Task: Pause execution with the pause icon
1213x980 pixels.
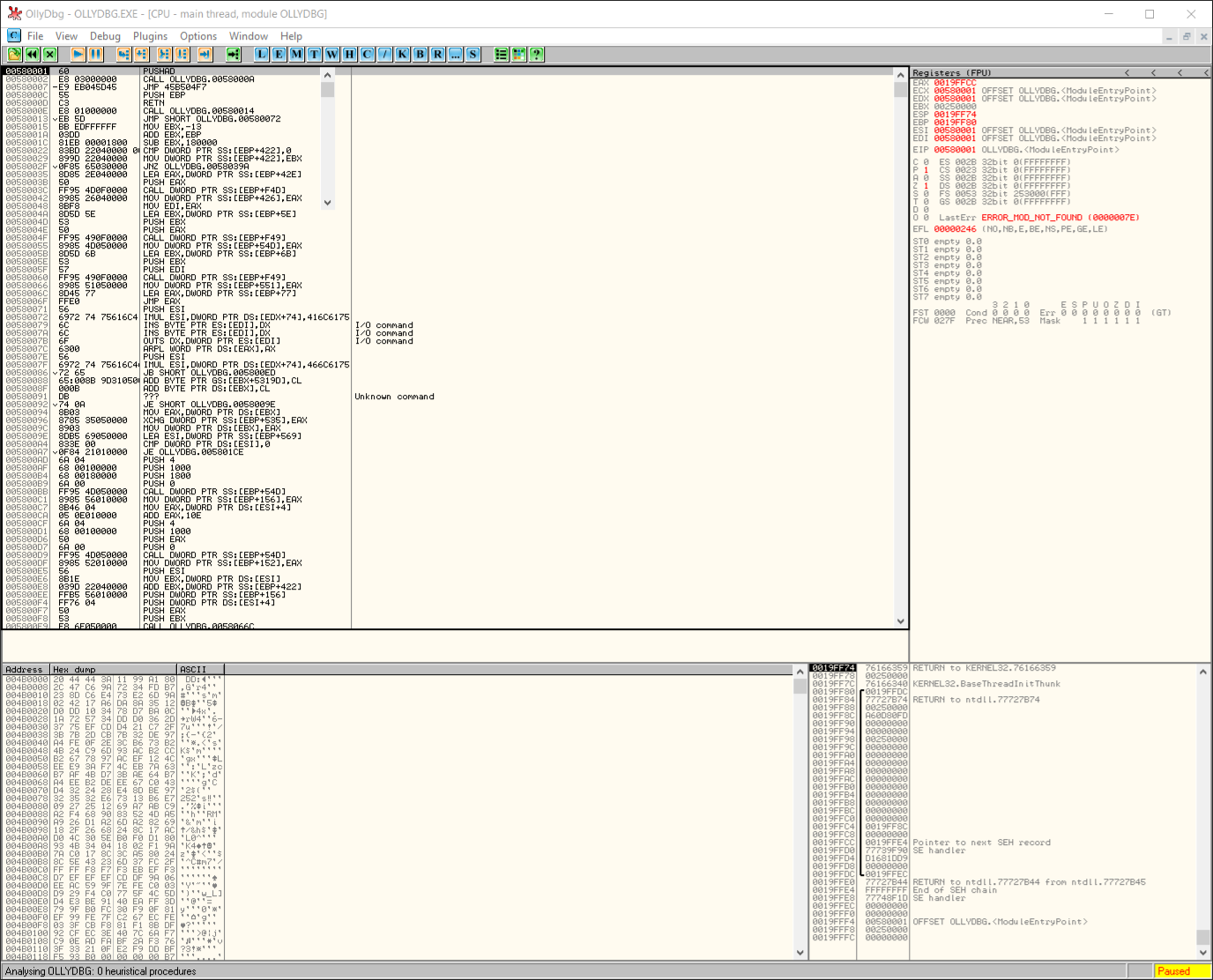Action: pyautogui.click(x=96, y=55)
